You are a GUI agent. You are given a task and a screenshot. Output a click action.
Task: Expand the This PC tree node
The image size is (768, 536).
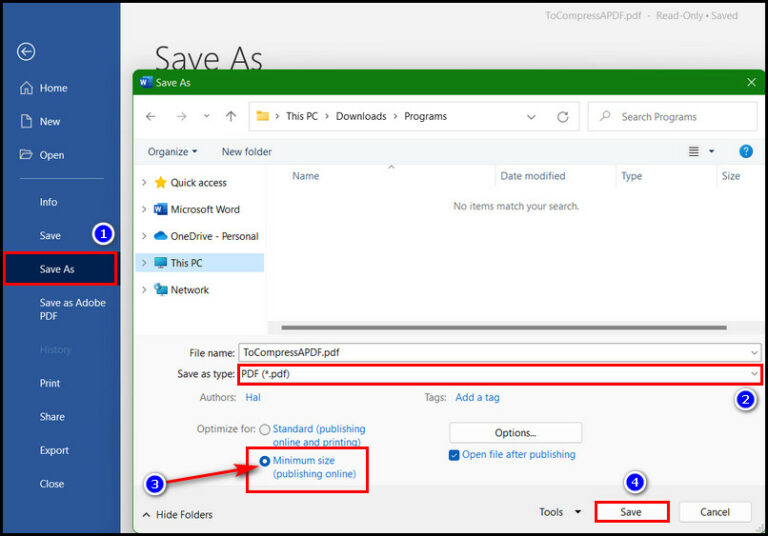tap(144, 263)
